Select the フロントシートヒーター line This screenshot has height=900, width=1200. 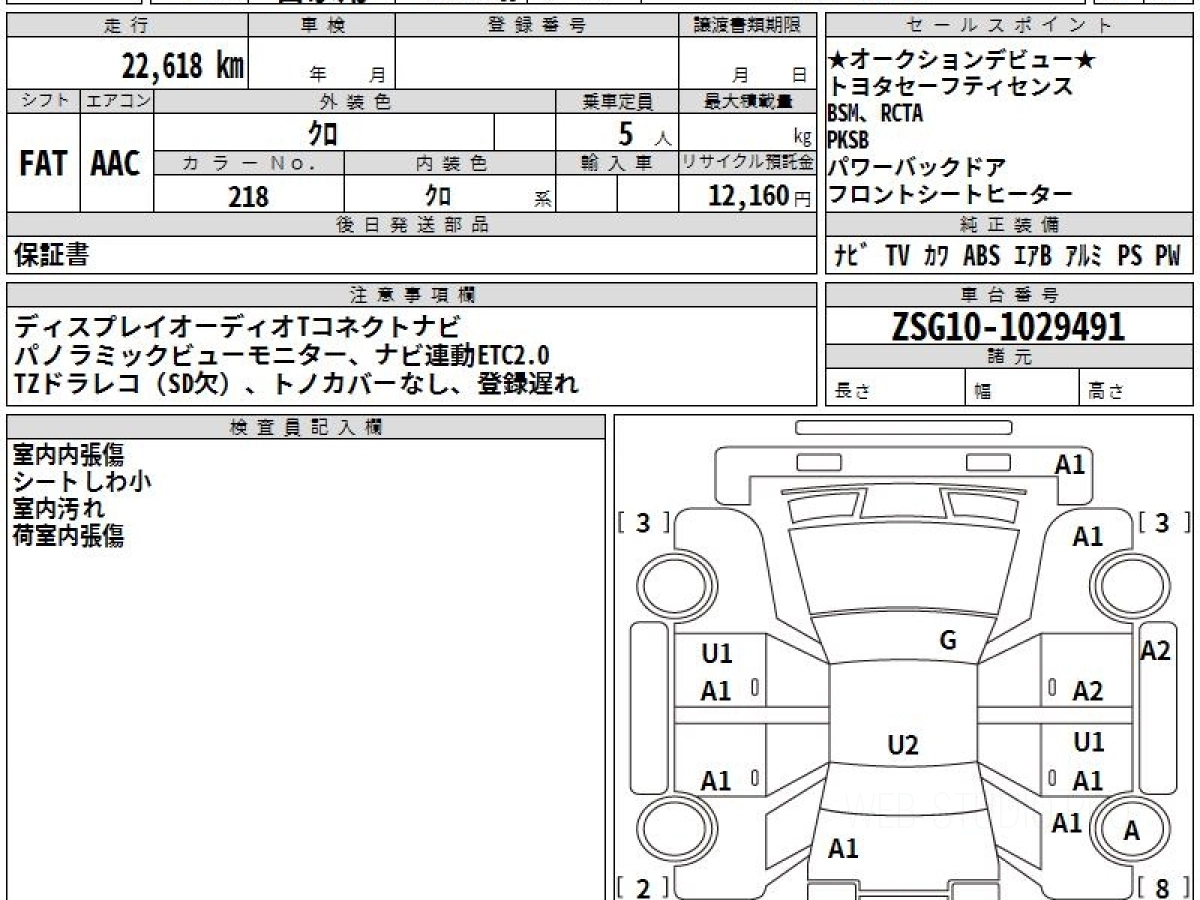pyautogui.click(x=950, y=194)
